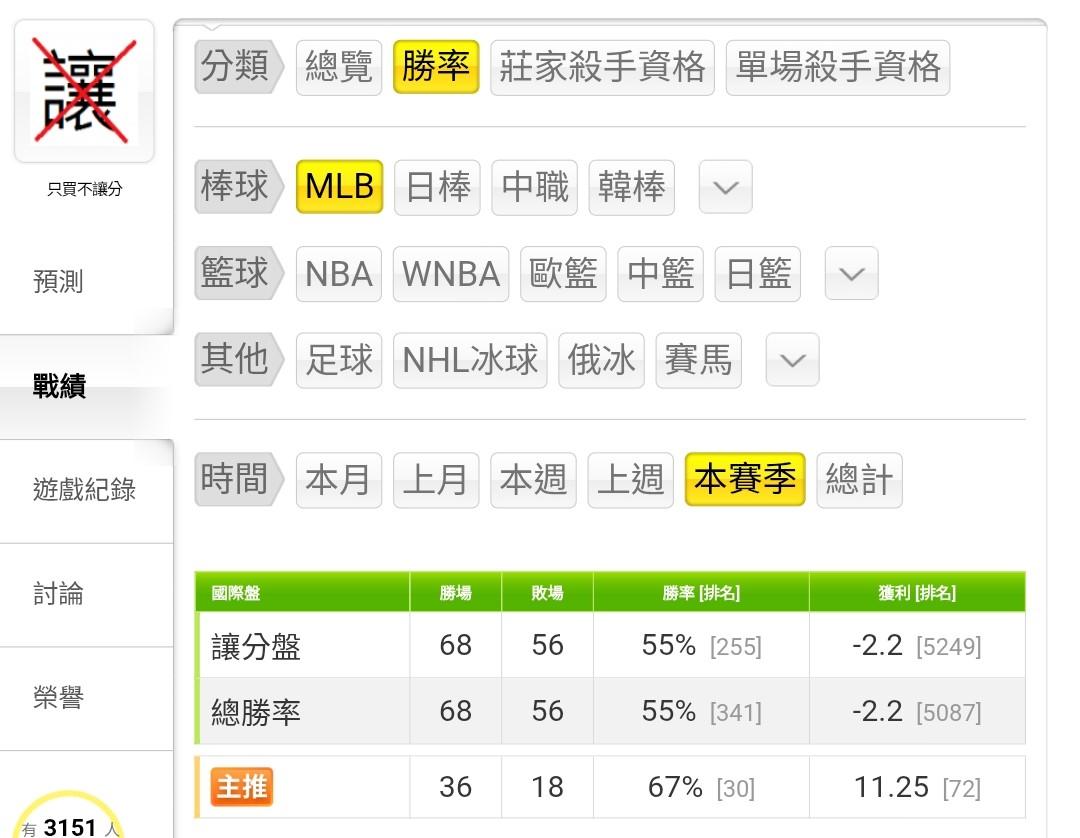Click the 主推 wins value 36
The image size is (1080, 838).
(x=455, y=787)
